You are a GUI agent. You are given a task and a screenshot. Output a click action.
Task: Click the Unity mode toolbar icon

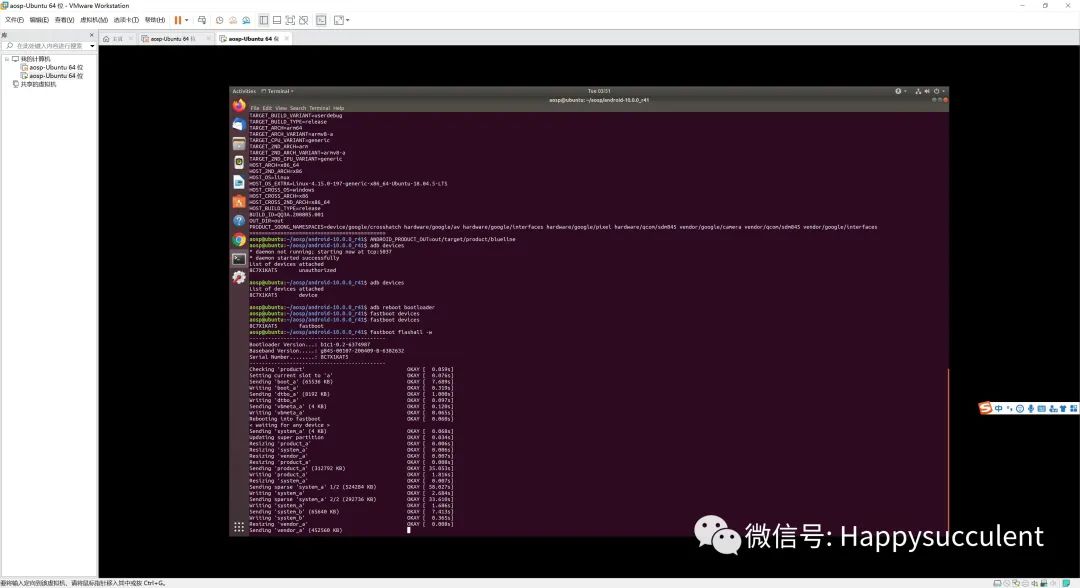coord(304,20)
